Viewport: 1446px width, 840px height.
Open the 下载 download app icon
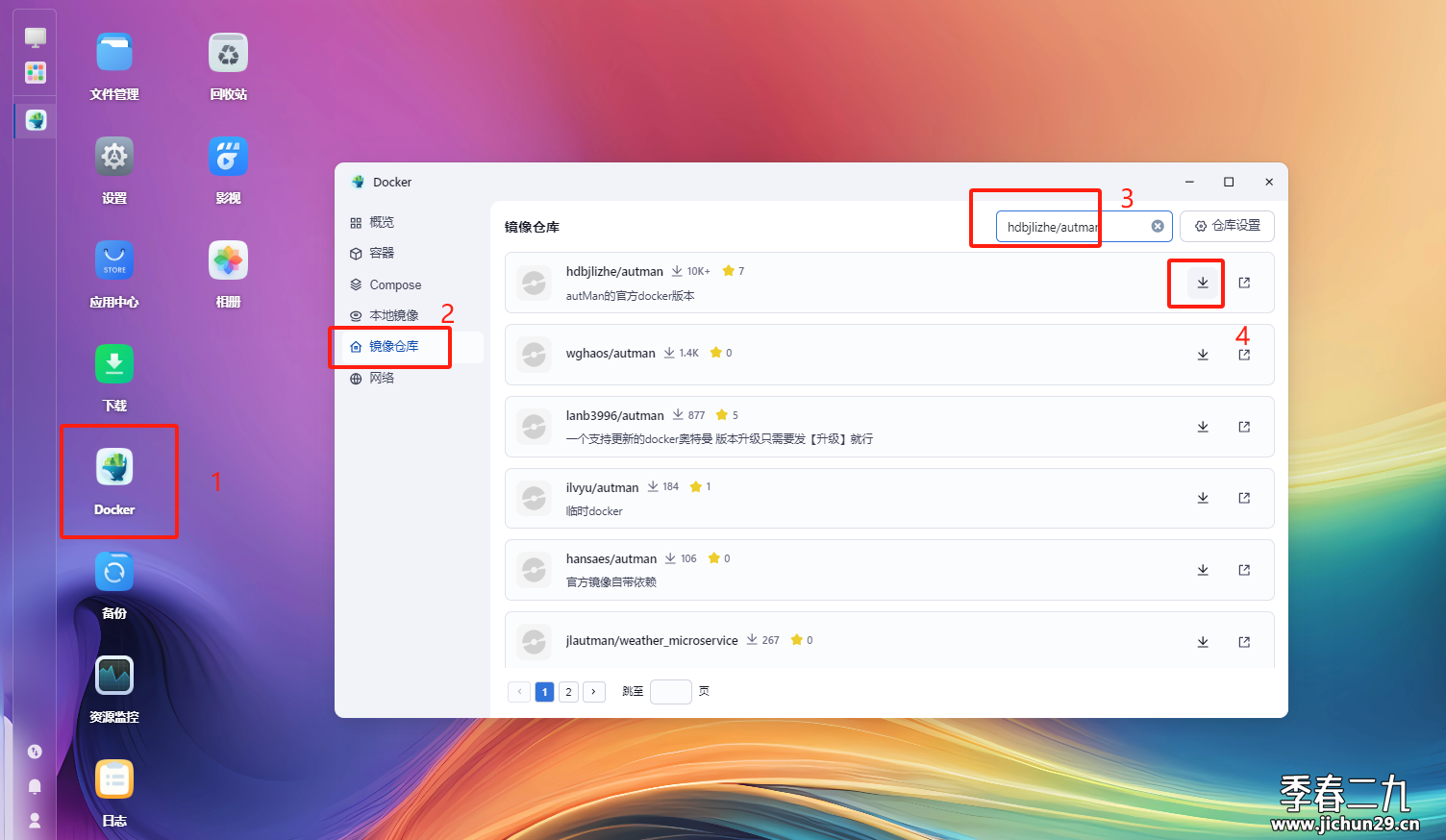coord(114,364)
